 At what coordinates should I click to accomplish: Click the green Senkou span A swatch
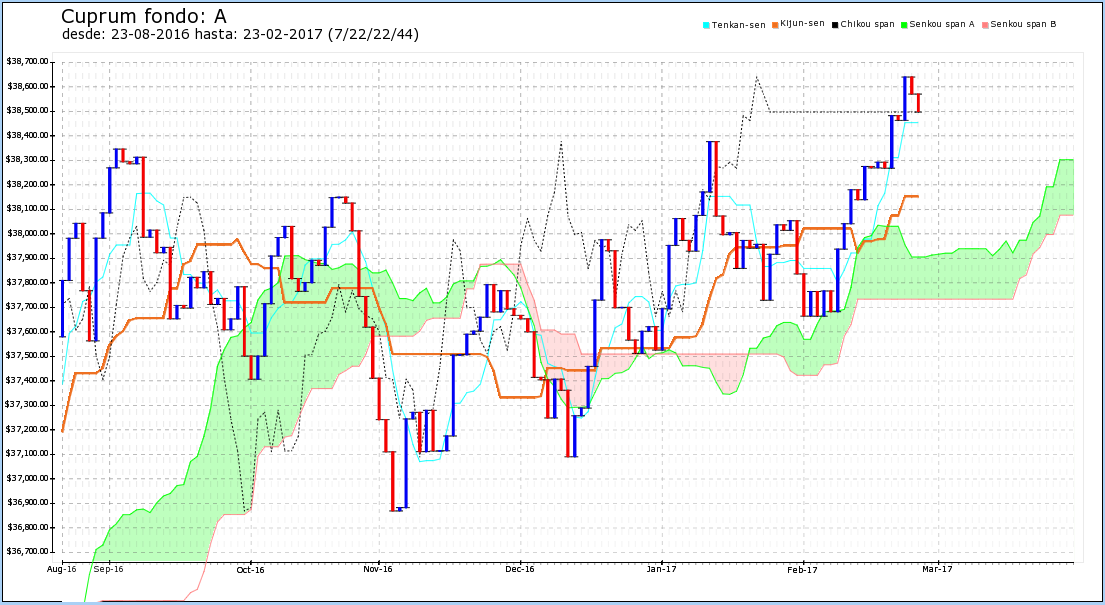coord(904,25)
